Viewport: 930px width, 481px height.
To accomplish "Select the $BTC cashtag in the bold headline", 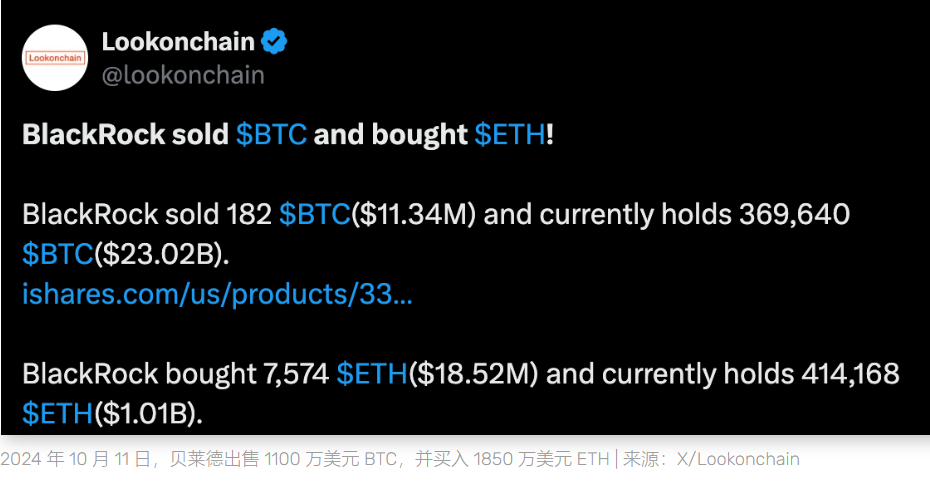I will tap(271, 135).
